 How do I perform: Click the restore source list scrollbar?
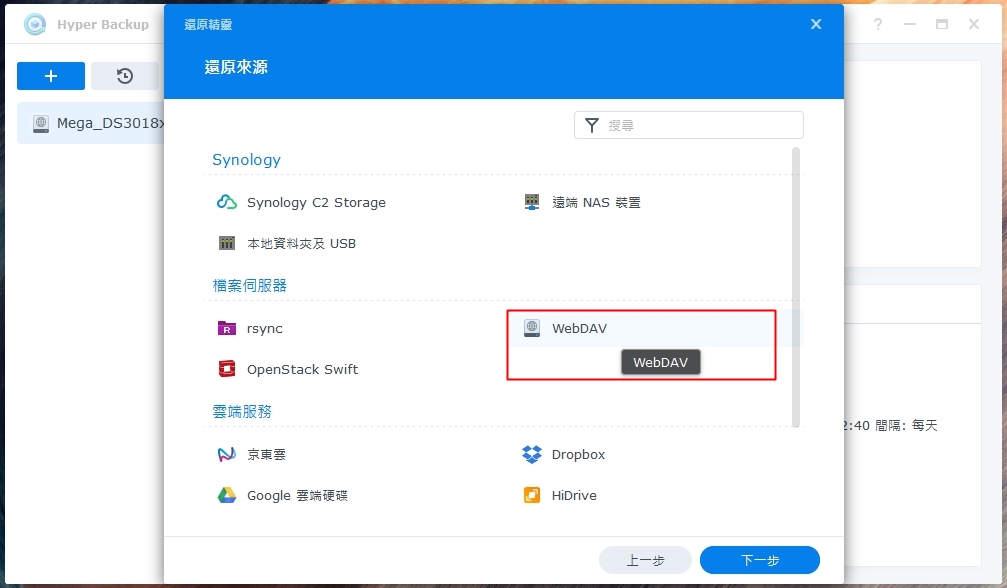pyautogui.click(x=796, y=287)
